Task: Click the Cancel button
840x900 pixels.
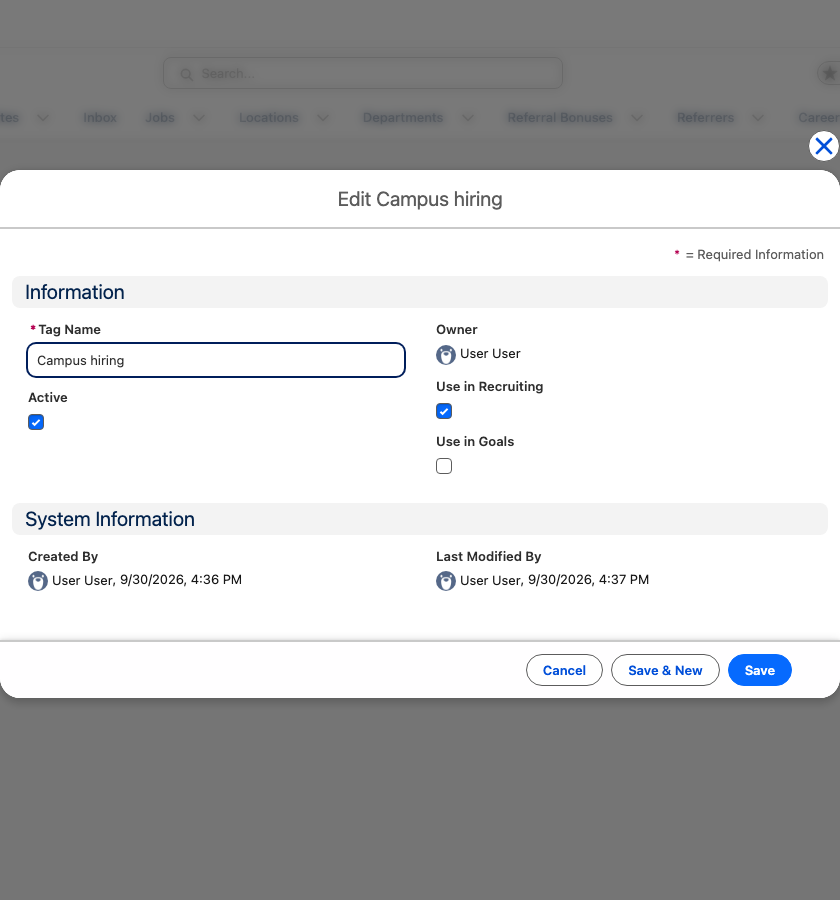Action: [x=564, y=670]
